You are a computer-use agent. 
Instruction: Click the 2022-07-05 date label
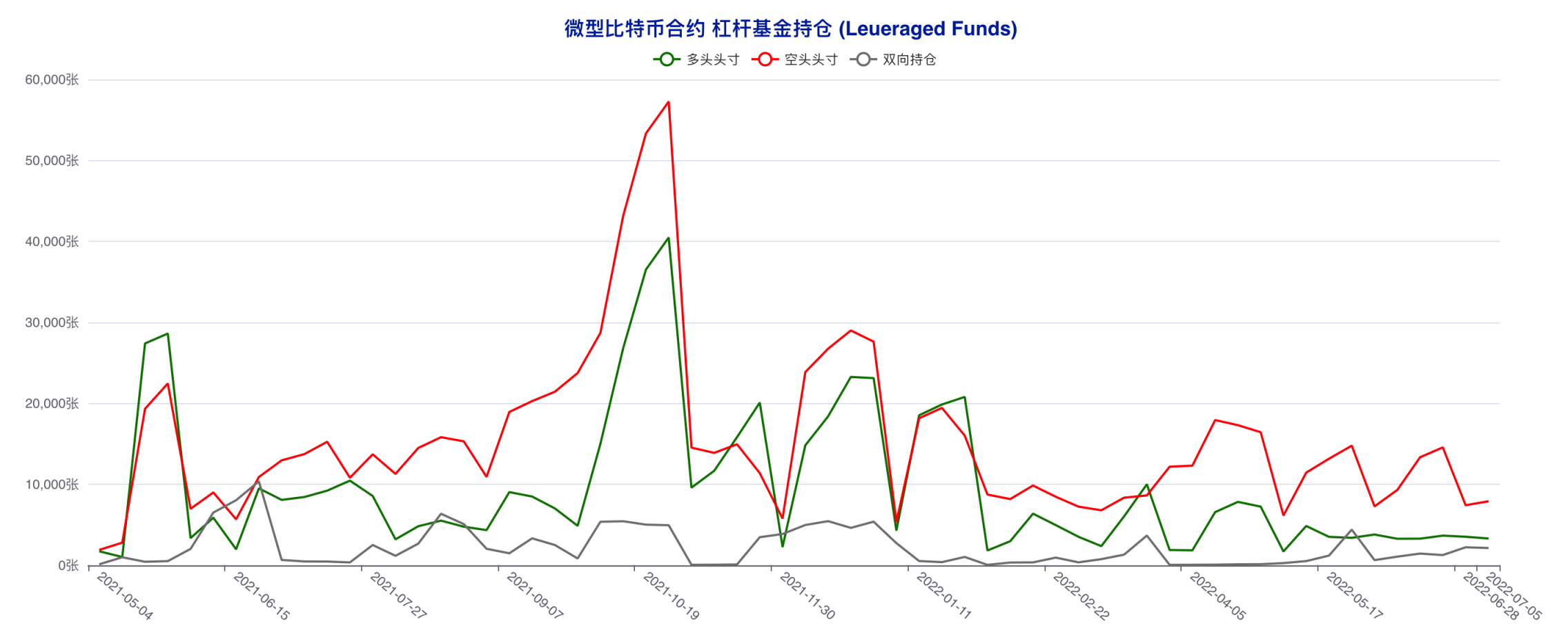tap(1513, 596)
